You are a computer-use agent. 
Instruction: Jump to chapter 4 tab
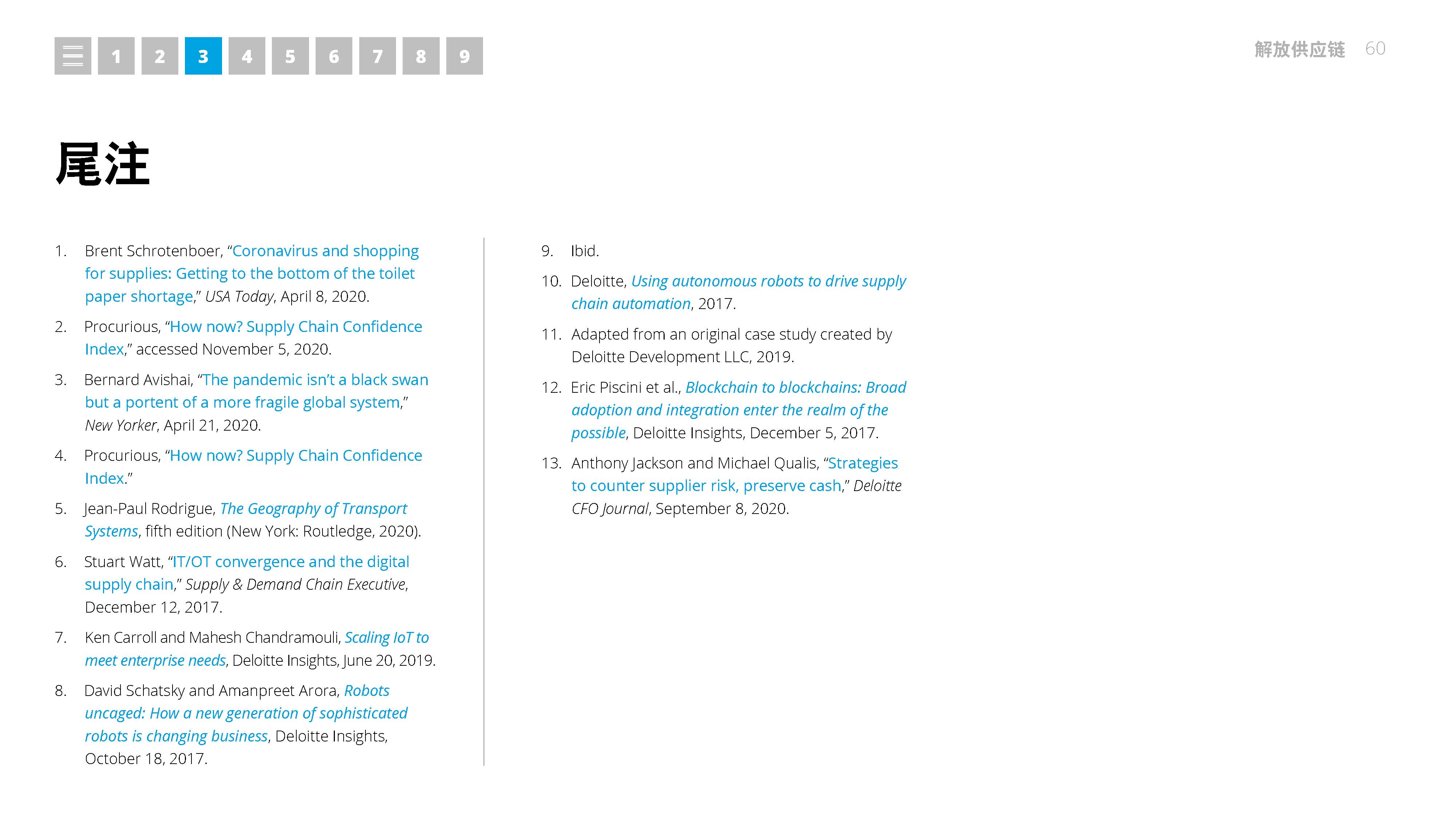(x=247, y=56)
